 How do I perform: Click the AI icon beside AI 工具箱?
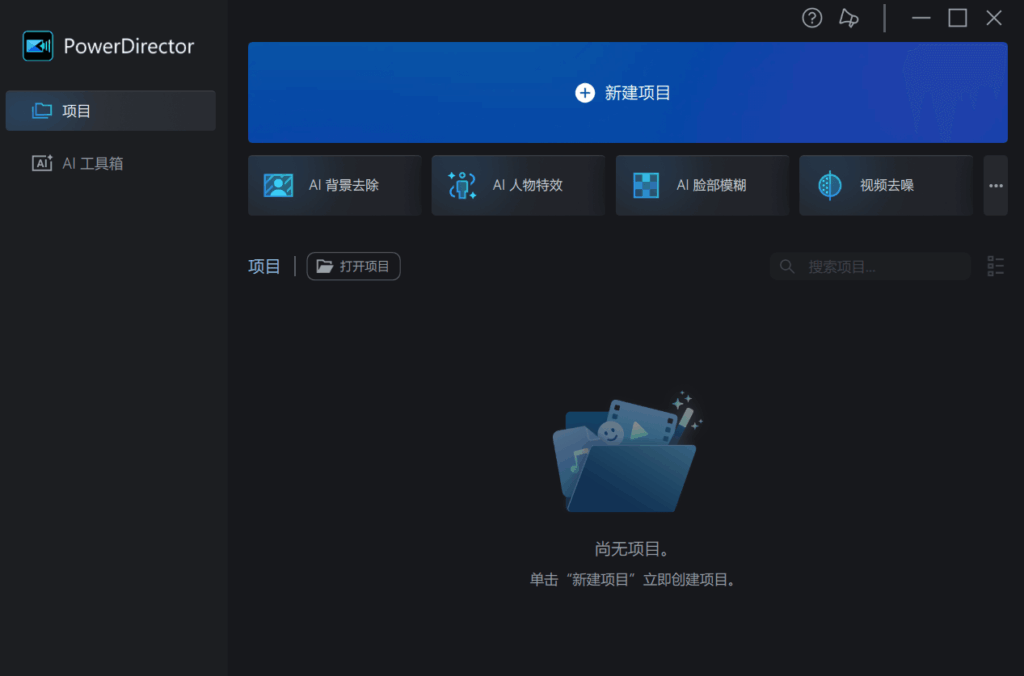[x=41, y=162]
